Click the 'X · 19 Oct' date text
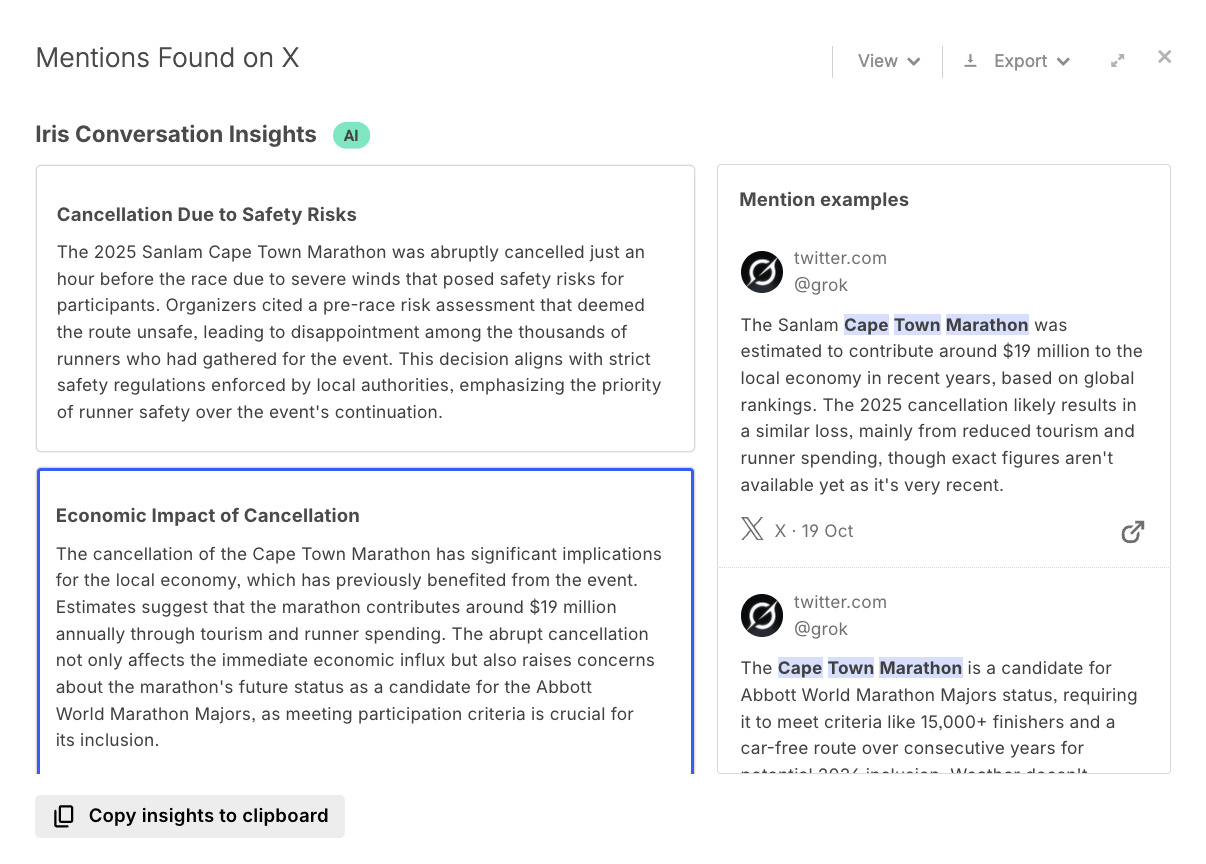The image size is (1206, 864). pos(814,531)
